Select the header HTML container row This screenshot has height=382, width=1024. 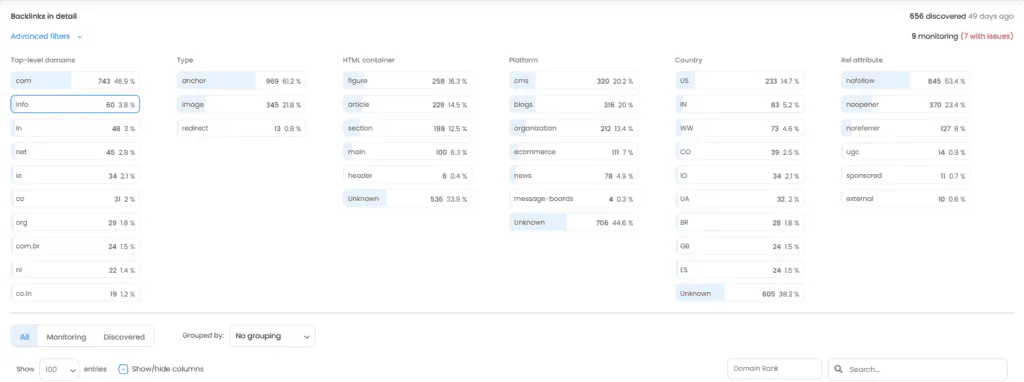[x=407, y=176]
